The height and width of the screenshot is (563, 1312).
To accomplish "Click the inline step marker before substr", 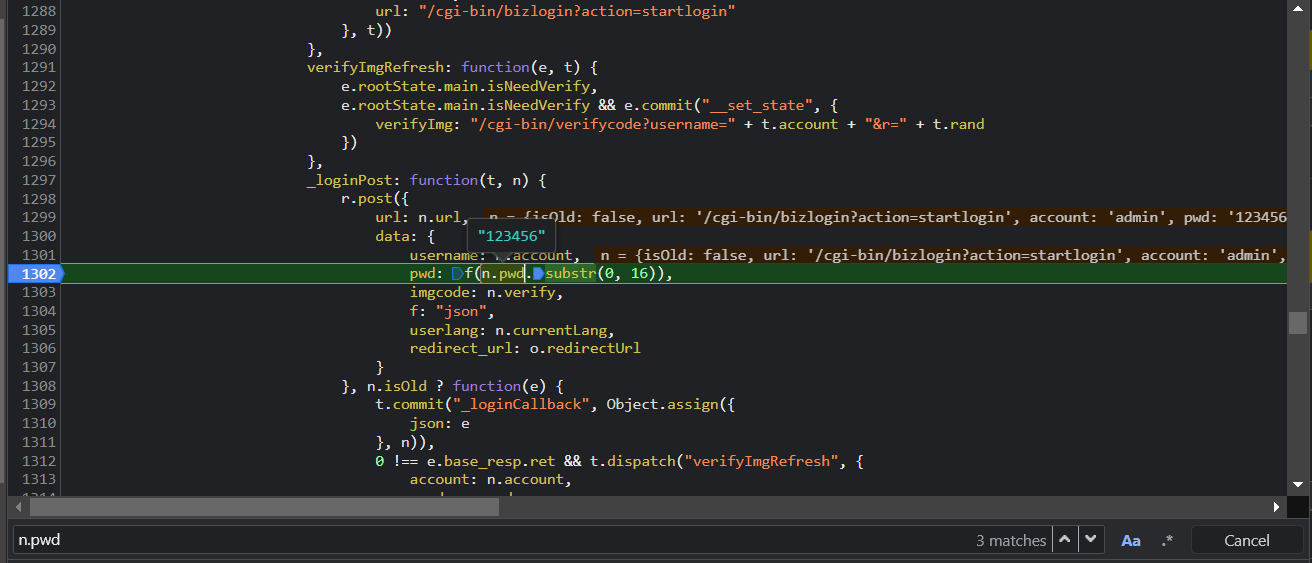I will (x=538, y=273).
